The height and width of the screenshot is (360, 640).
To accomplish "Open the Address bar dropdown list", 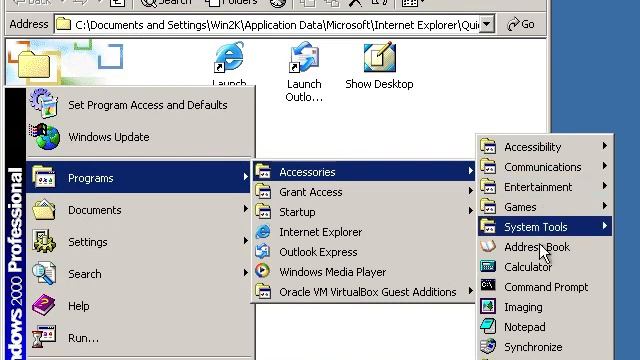I will [x=486, y=24].
